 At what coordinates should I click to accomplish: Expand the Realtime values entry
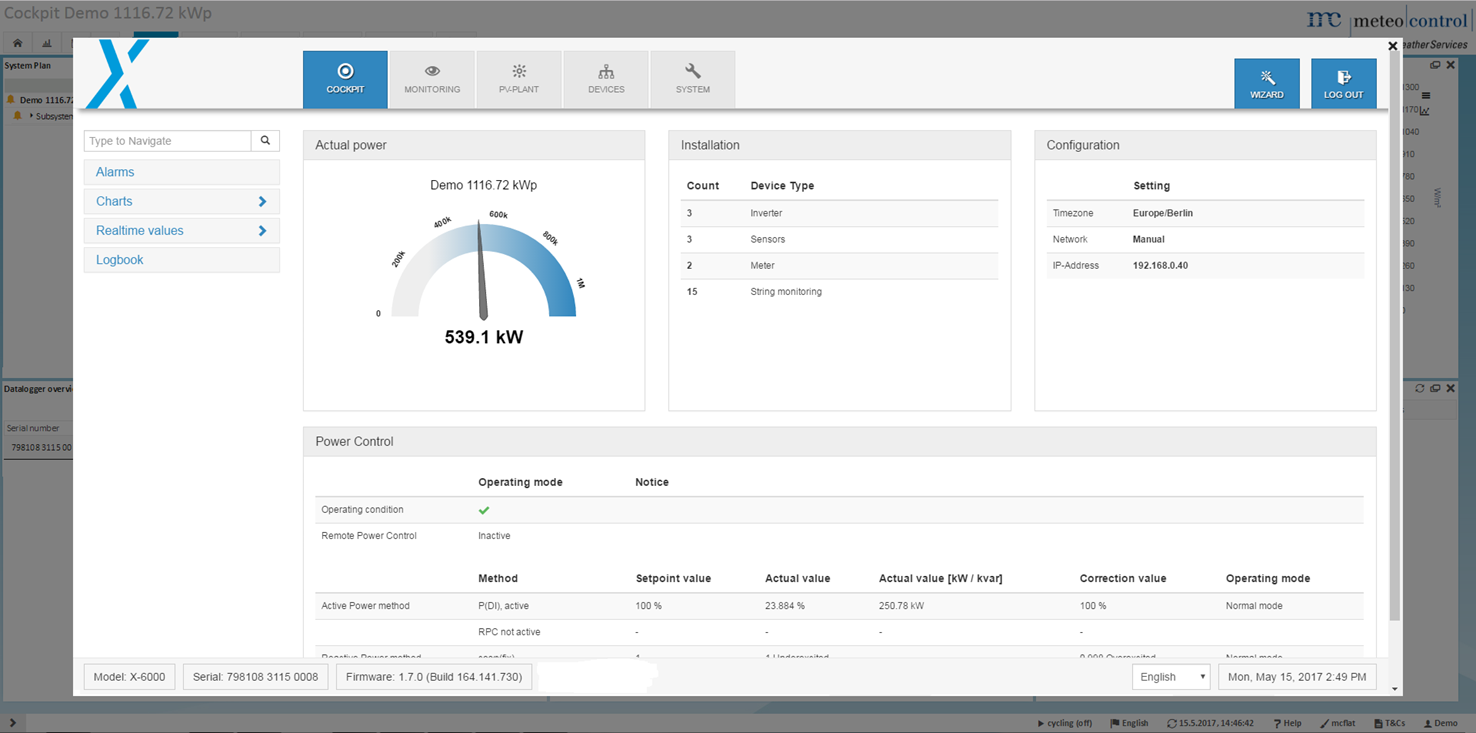181,230
